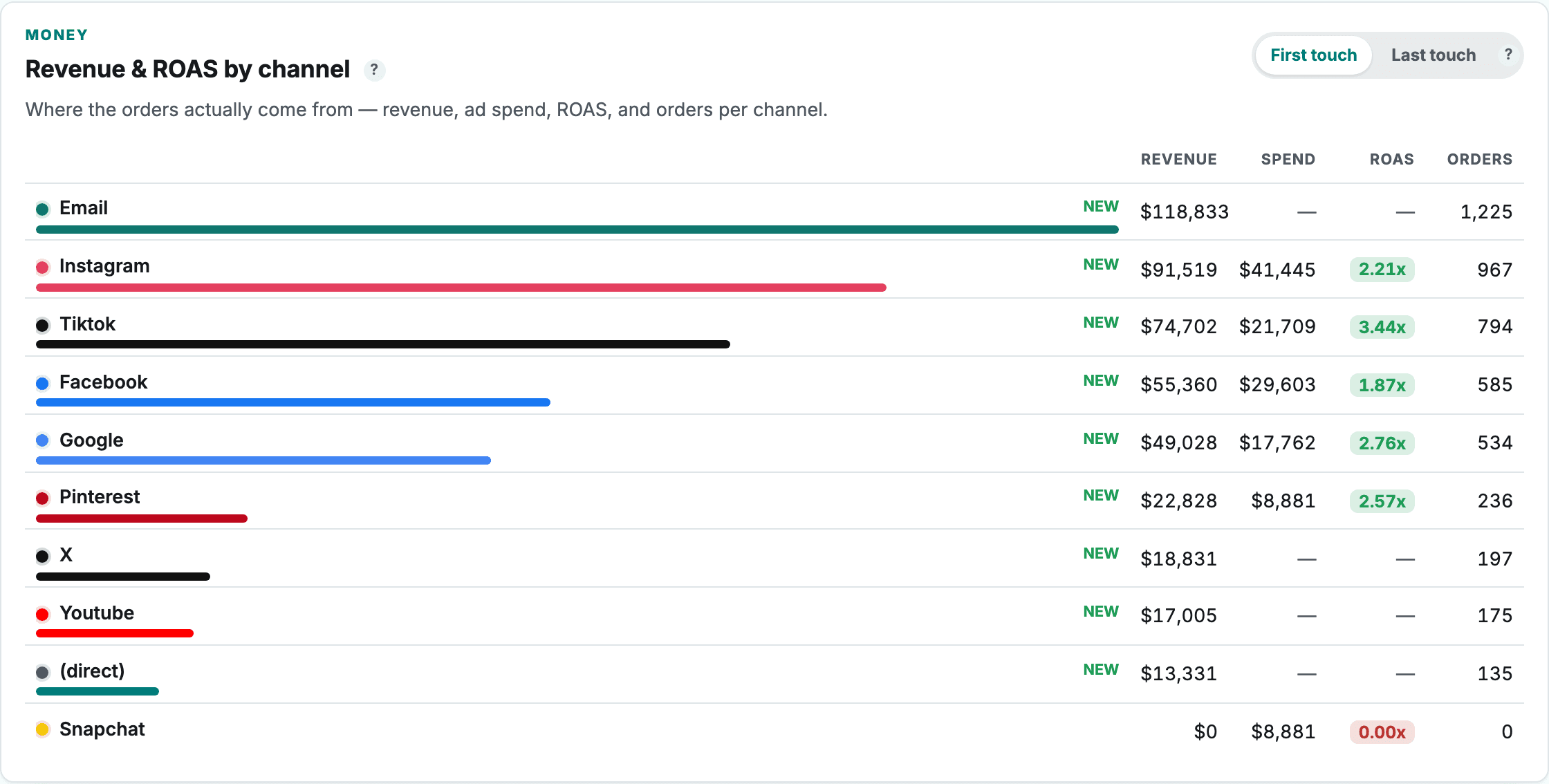Click the $21,709 spend value
Screen dimensions: 1549x784
[x=1277, y=326]
